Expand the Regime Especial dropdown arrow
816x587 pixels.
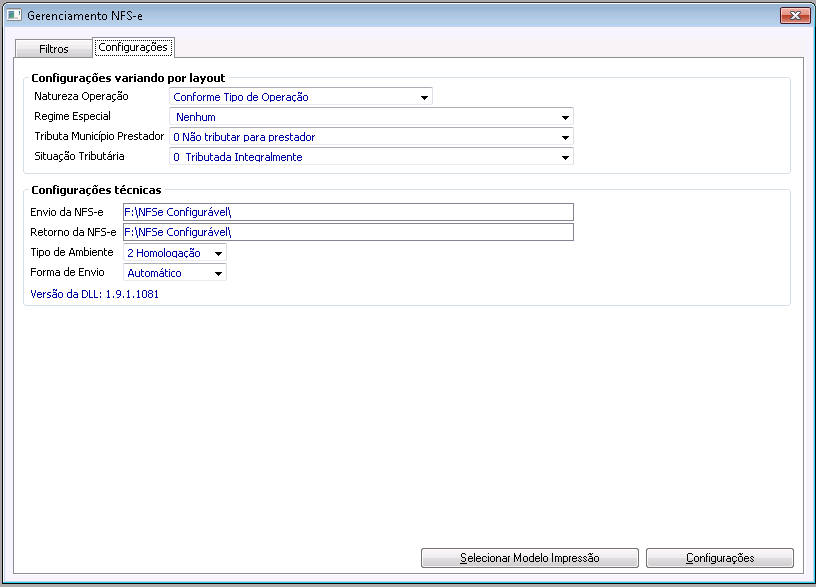tap(566, 118)
